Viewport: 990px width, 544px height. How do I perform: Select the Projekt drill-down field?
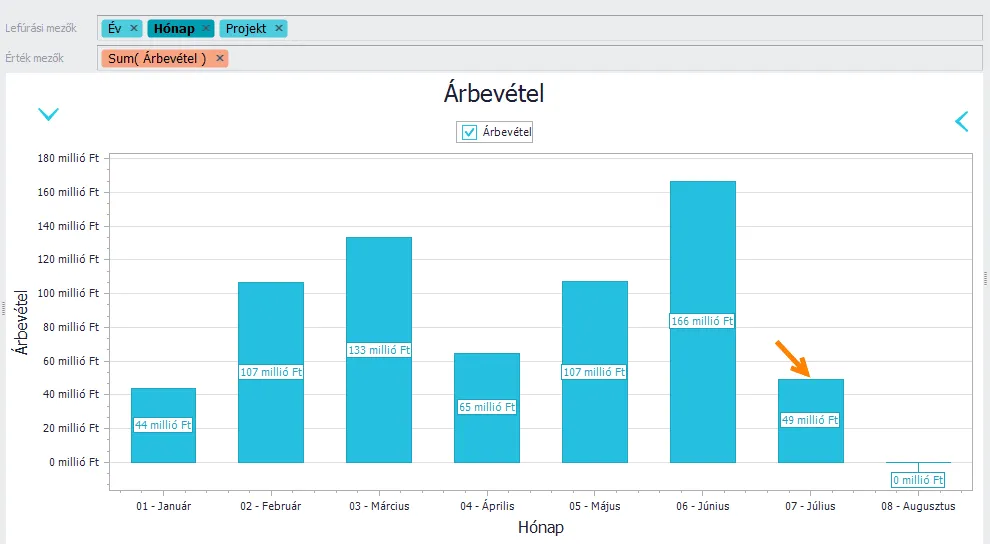246,29
